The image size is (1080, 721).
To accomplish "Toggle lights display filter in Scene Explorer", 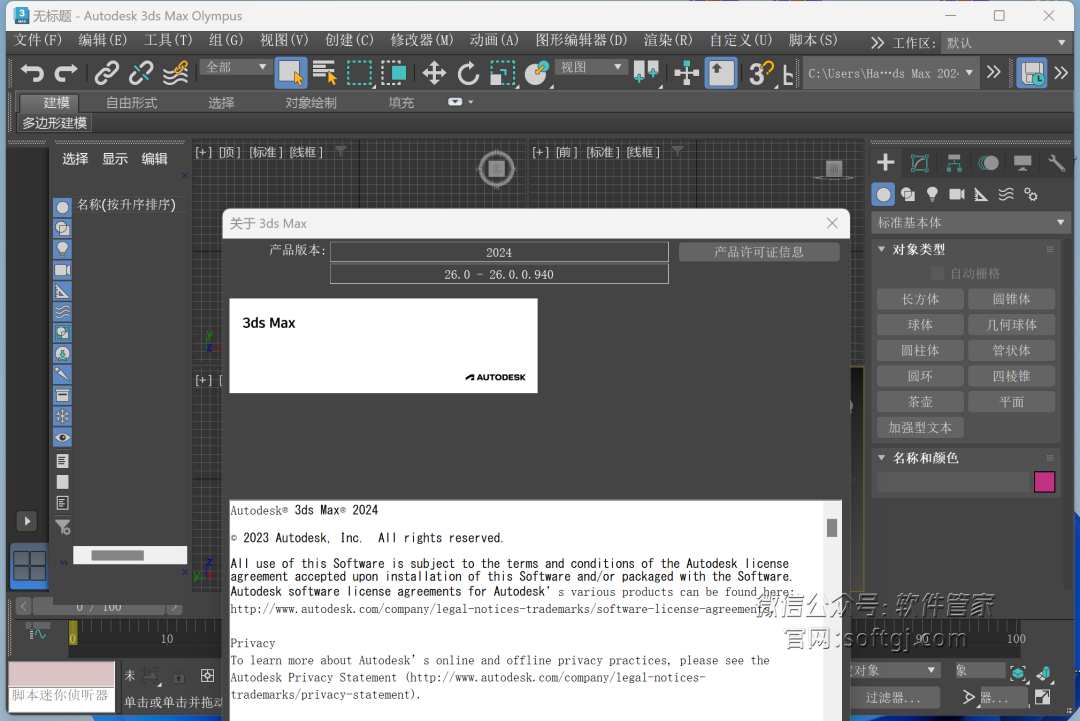I will pyautogui.click(x=62, y=249).
